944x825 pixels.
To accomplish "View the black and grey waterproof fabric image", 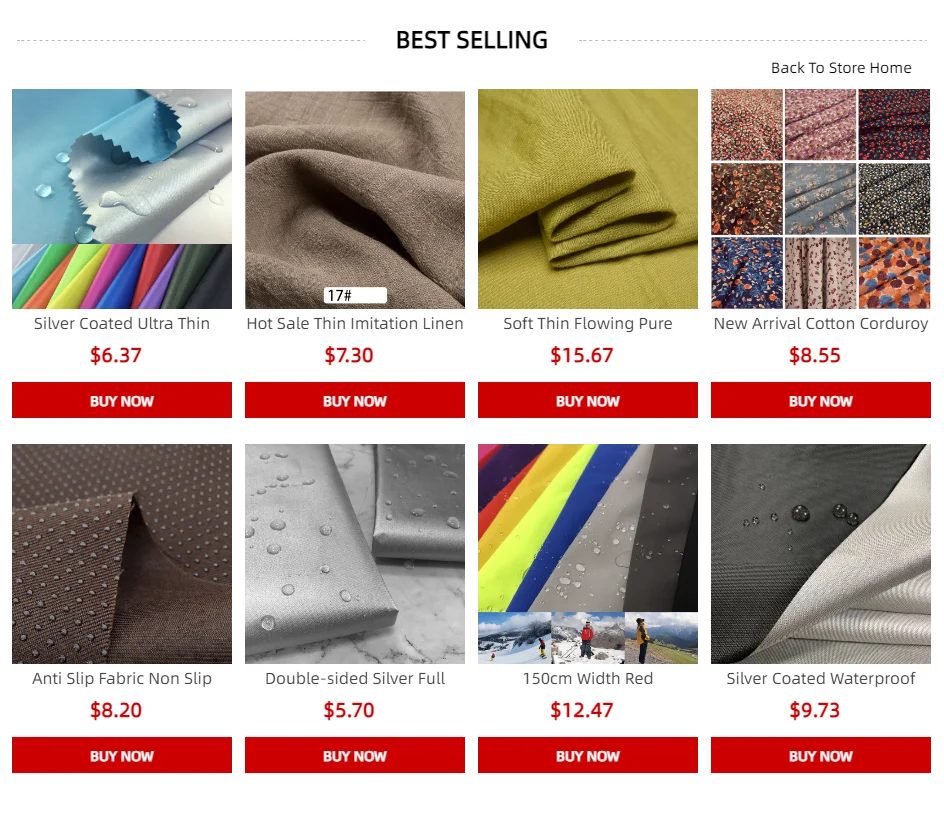I will click(821, 554).
